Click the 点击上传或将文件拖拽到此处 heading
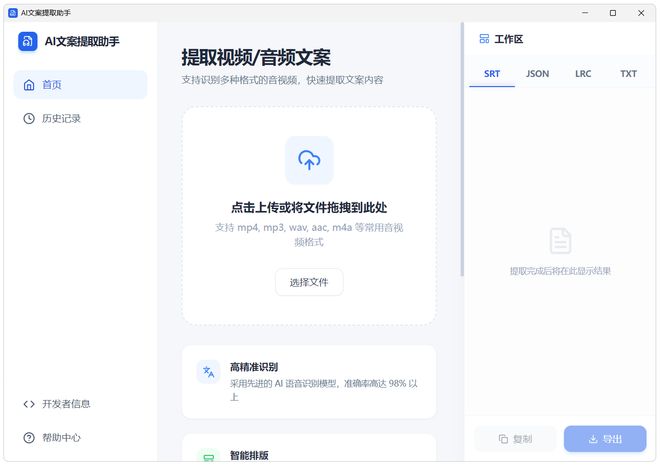Image resolution: width=660 pixels, height=465 pixels. coord(309,207)
